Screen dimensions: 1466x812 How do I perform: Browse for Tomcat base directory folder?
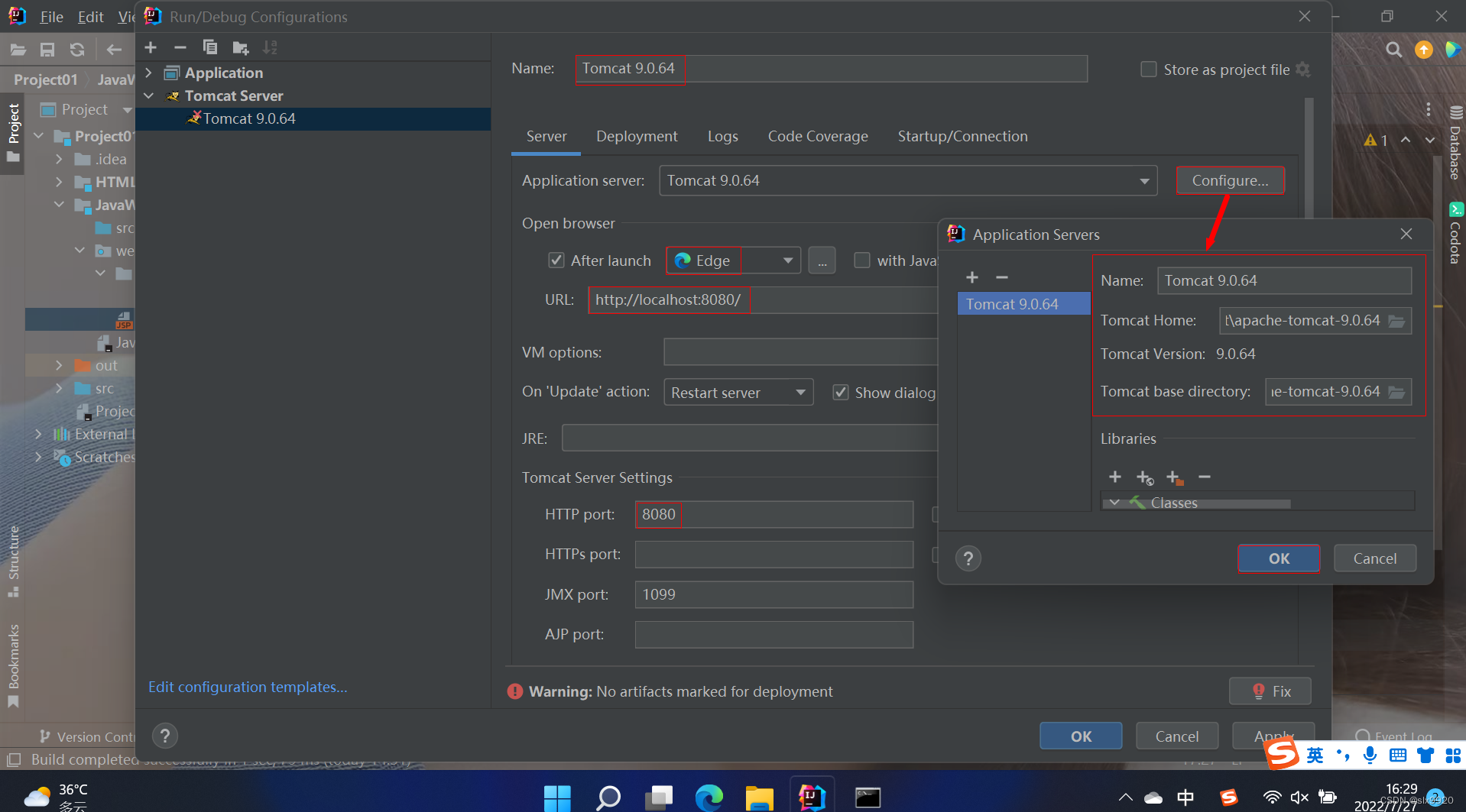click(x=1396, y=392)
